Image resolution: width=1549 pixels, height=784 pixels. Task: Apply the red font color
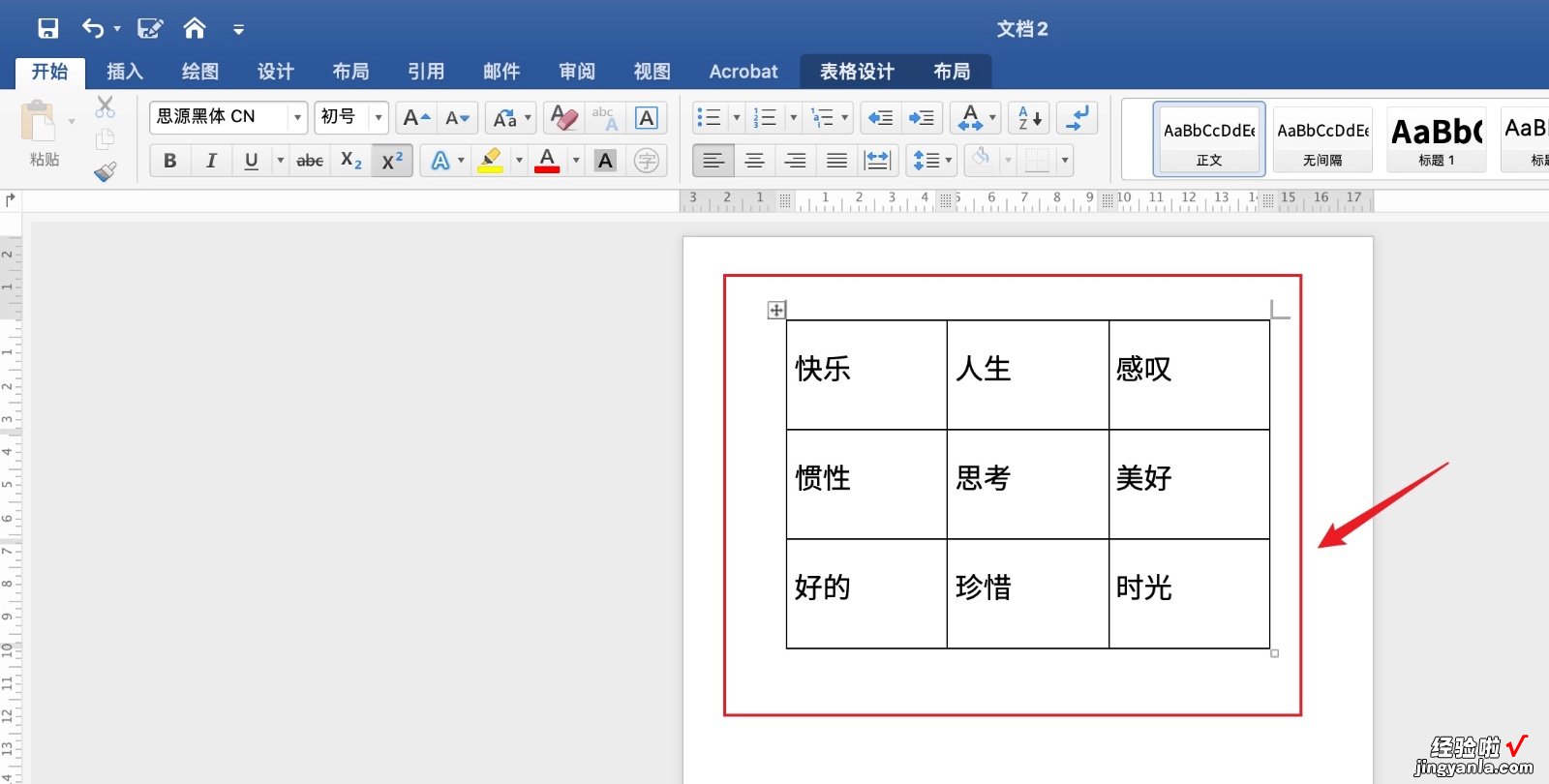click(x=547, y=161)
